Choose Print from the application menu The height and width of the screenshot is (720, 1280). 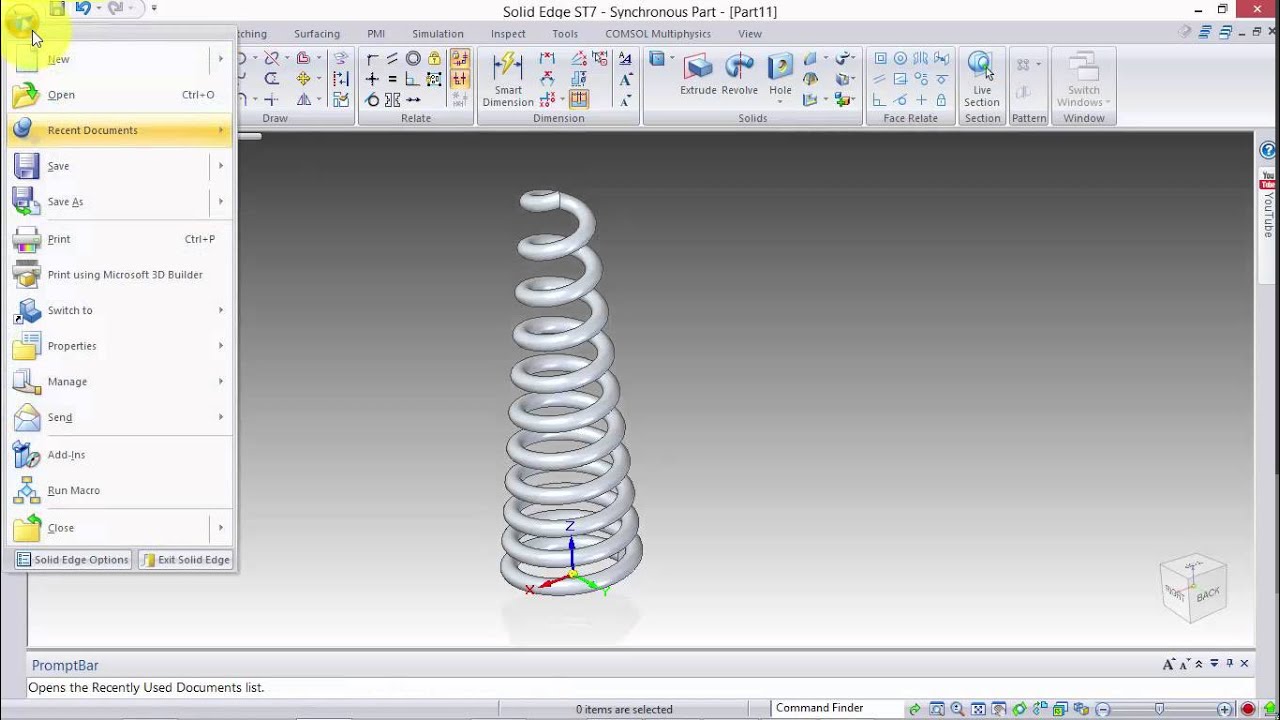pos(120,239)
